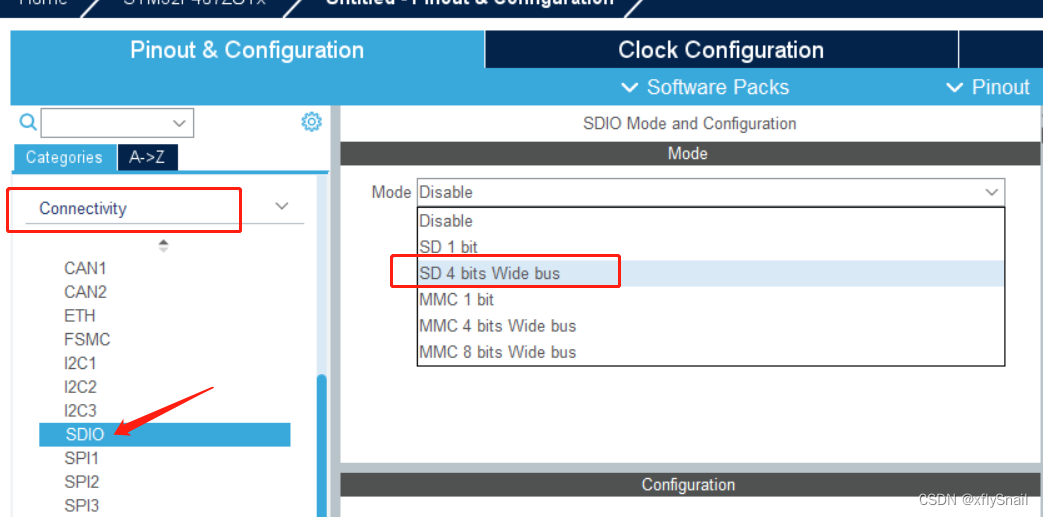Select MMC 8 bits Wide bus

[497, 352]
